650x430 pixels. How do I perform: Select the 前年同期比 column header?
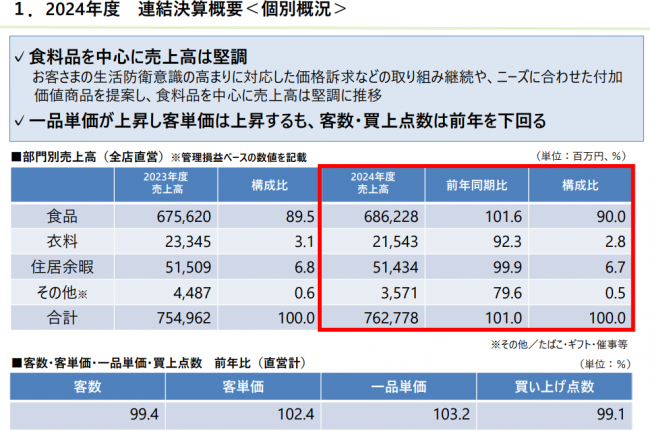coord(476,183)
